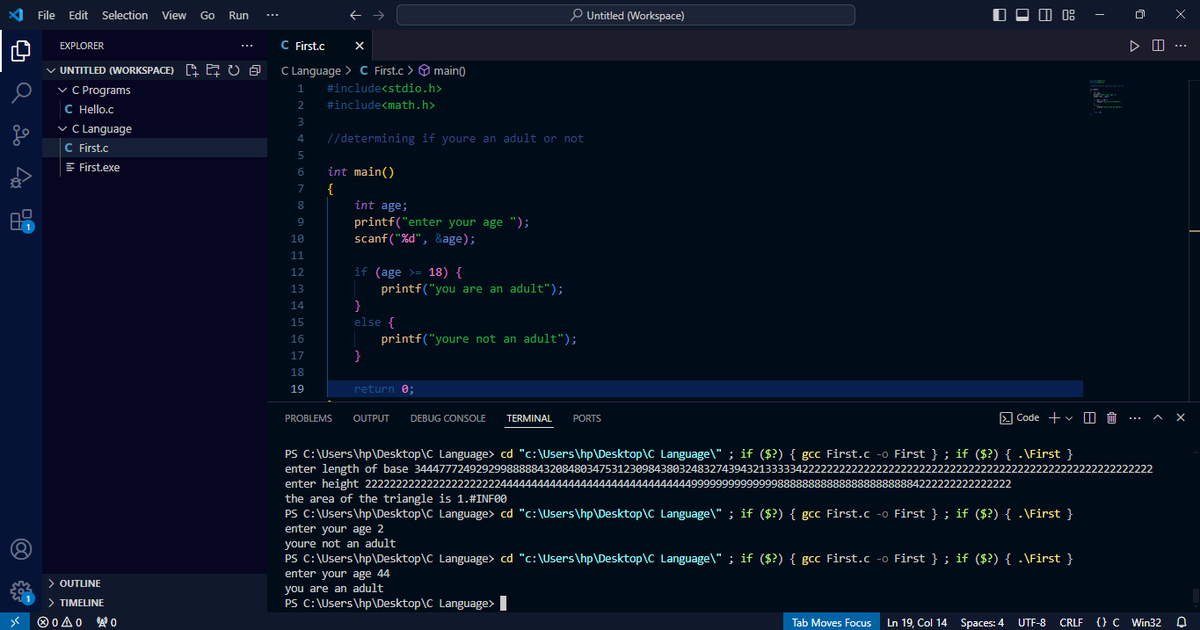Image resolution: width=1200 pixels, height=630 pixels.
Task: Open the Edit menu
Action: 79,16
